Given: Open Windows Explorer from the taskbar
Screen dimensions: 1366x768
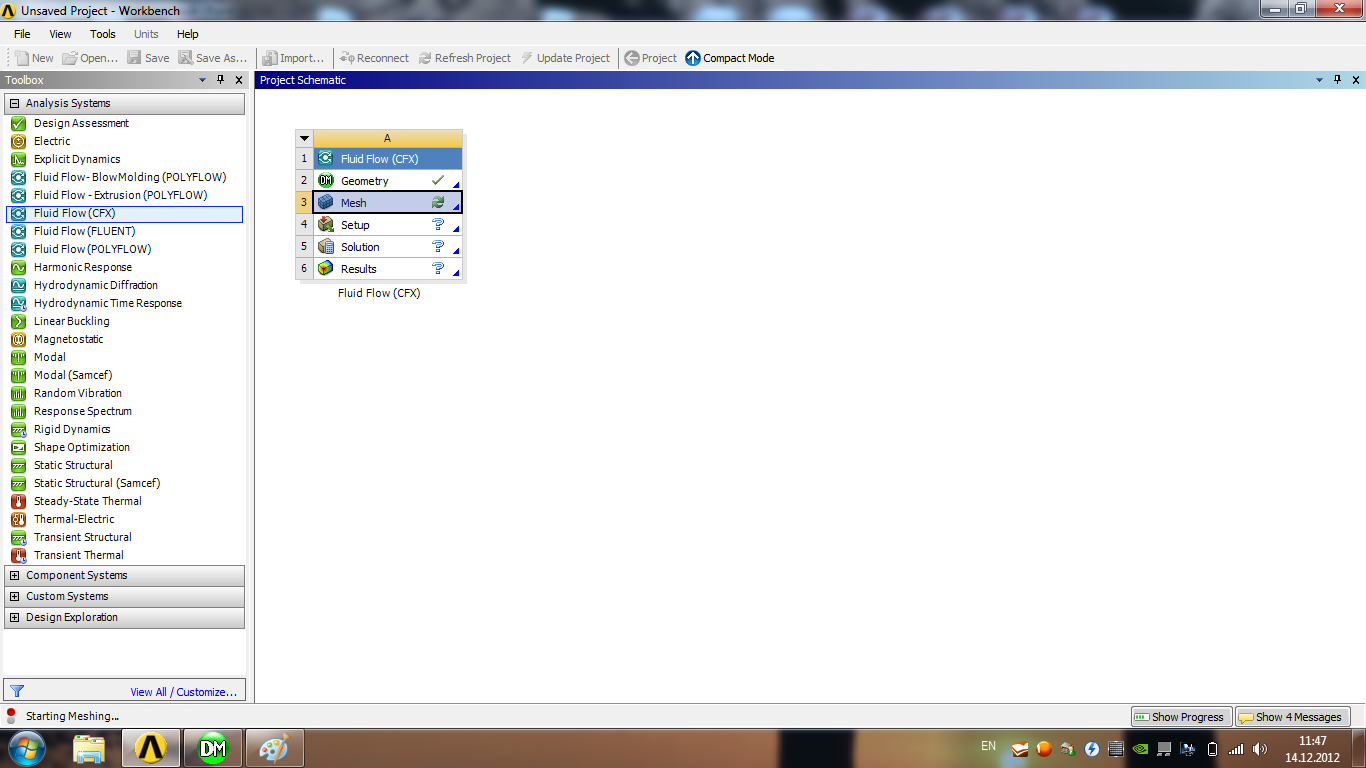Looking at the screenshot, I should coord(89,748).
